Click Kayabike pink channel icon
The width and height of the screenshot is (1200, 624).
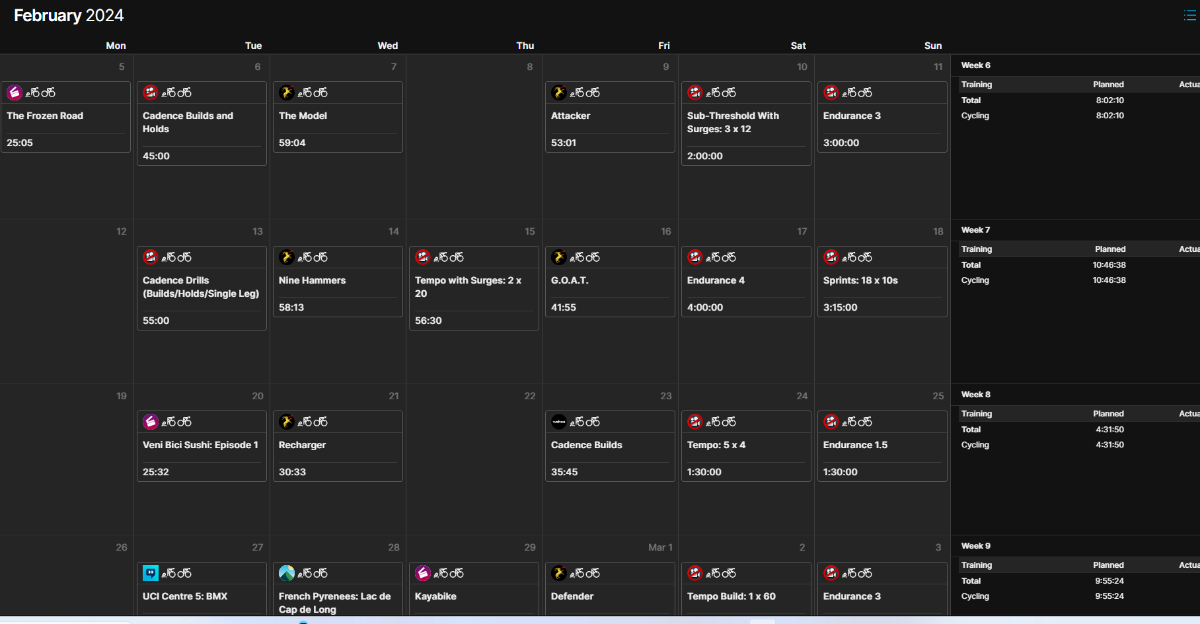423,574
